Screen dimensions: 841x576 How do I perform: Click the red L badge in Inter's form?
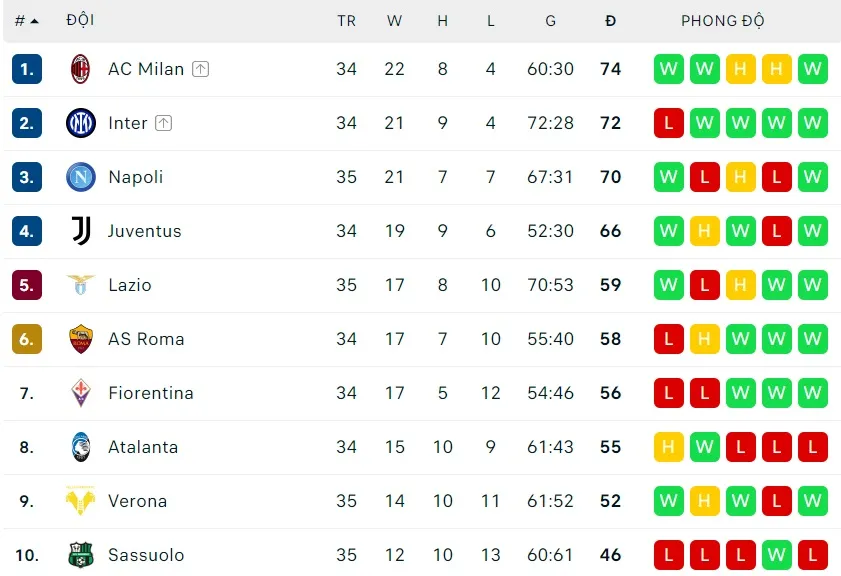(668, 123)
